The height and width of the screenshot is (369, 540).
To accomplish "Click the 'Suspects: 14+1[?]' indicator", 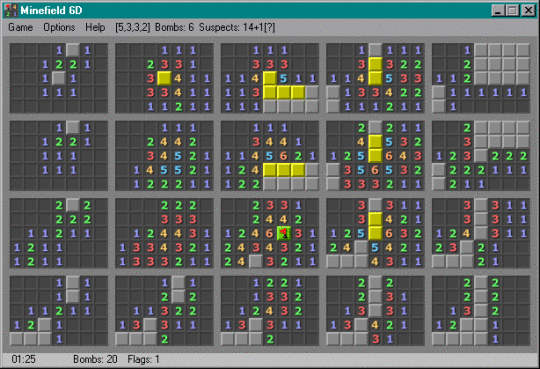I will click(x=237, y=28).
